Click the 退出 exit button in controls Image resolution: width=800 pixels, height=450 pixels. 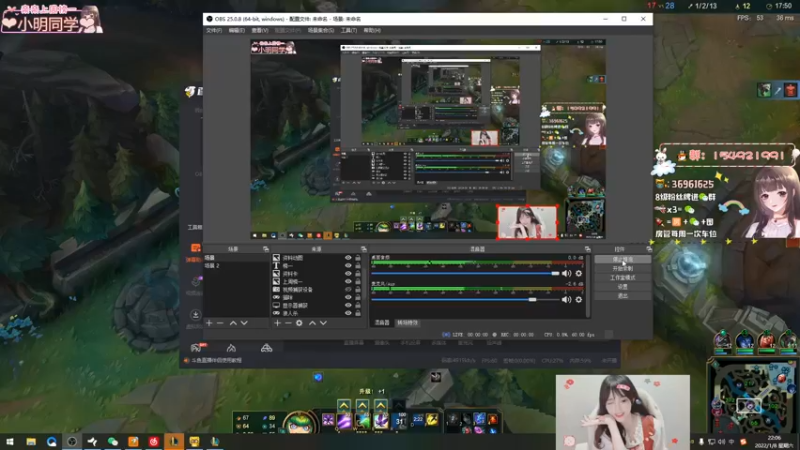pyautogui.click(x=622, y=296)
